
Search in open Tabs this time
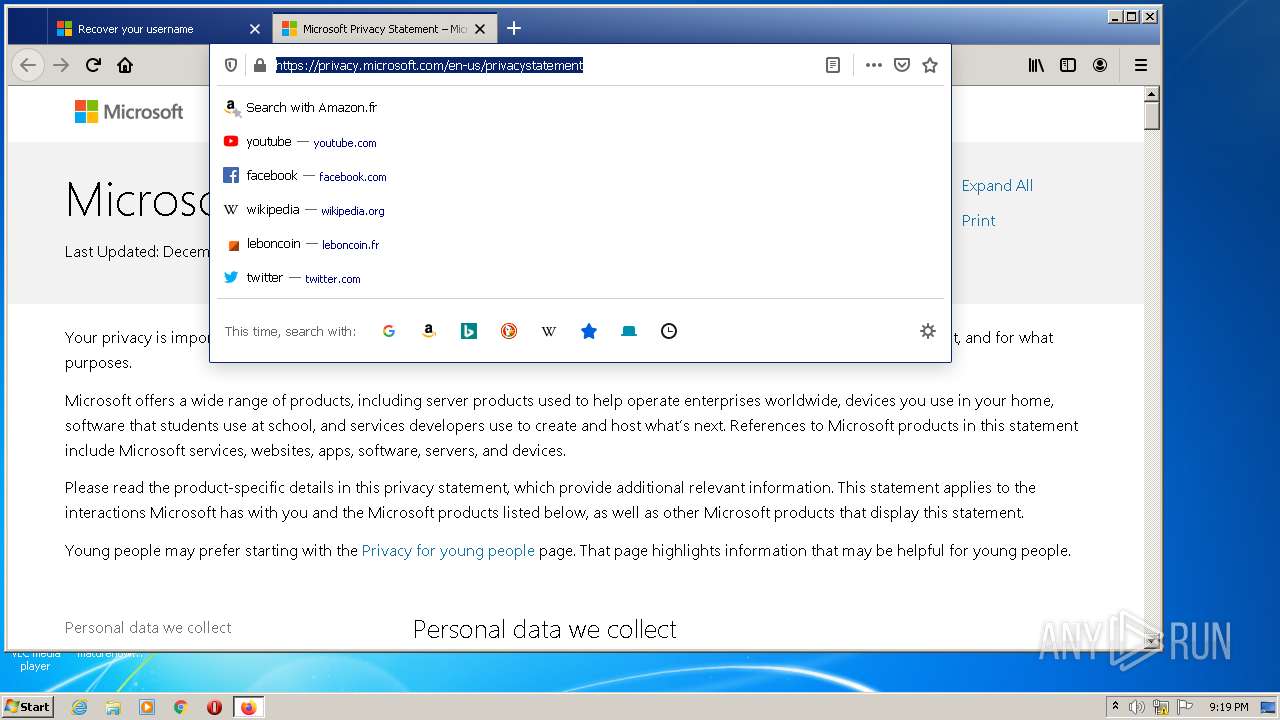tap(629, 331)
